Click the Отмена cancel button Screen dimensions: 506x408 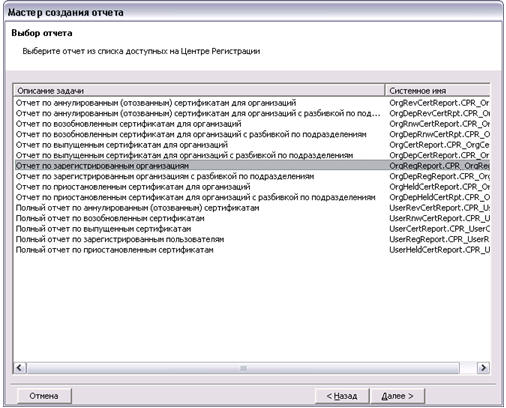pyautogui.click(x=44, y=396)
